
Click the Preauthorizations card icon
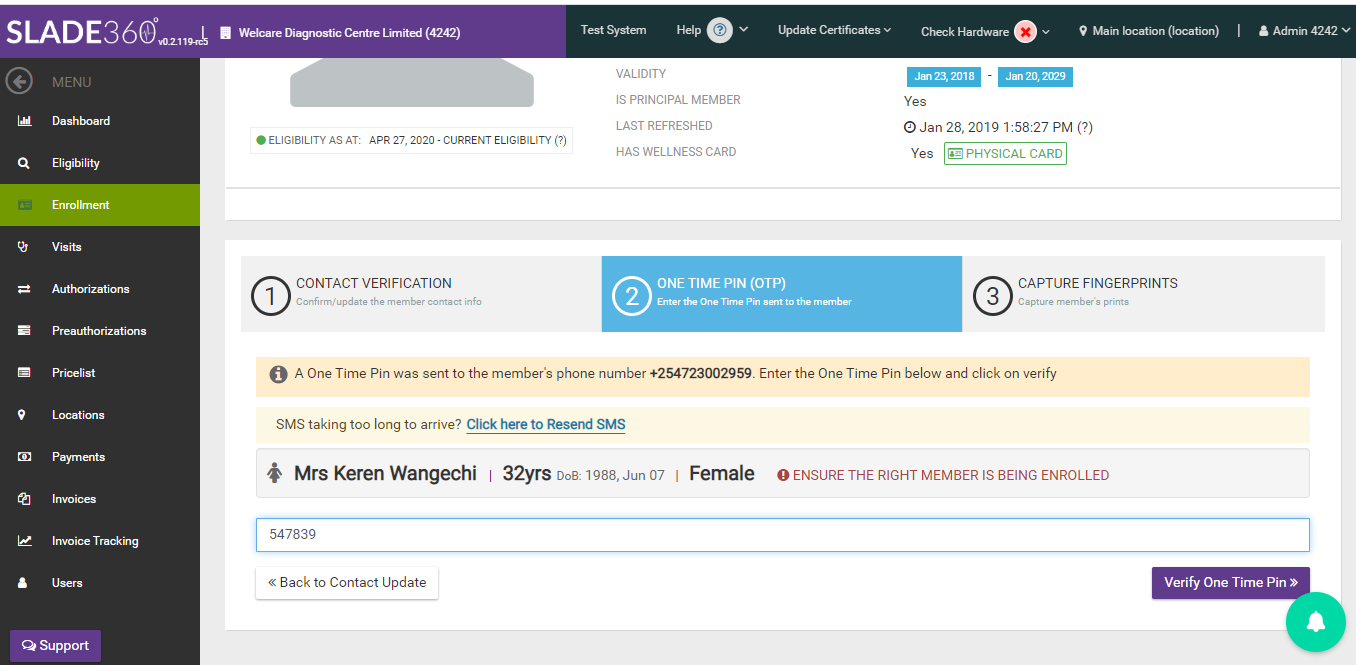pos(25,331)
